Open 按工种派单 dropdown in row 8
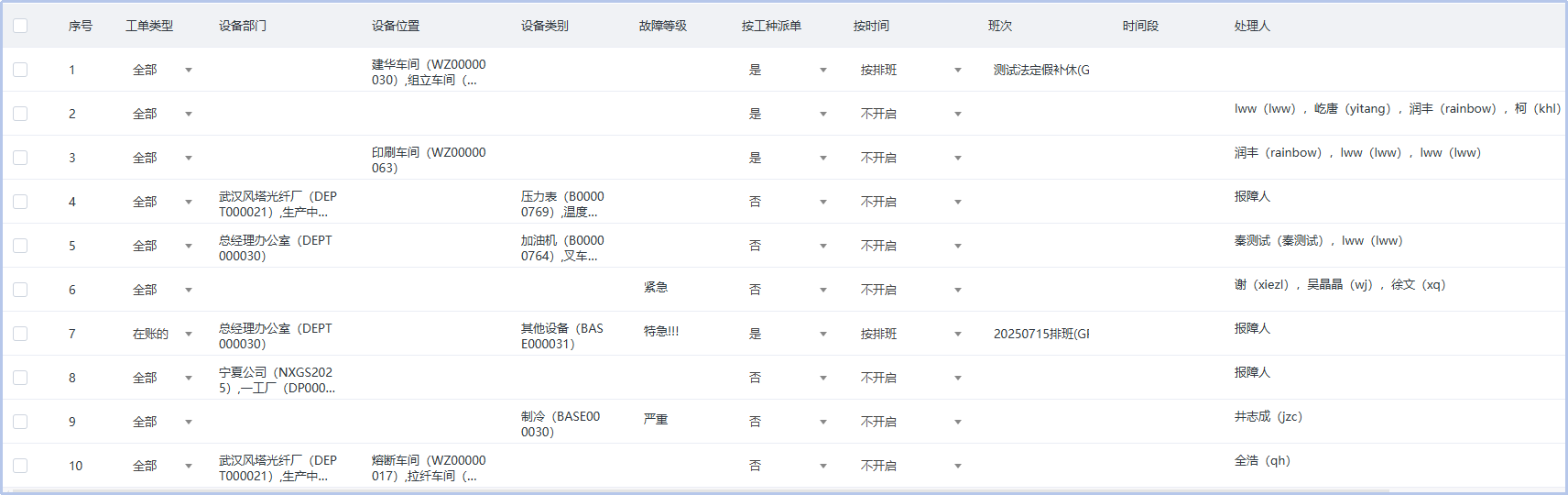Viewport: 1568px width, 495px height. (788, 378)
